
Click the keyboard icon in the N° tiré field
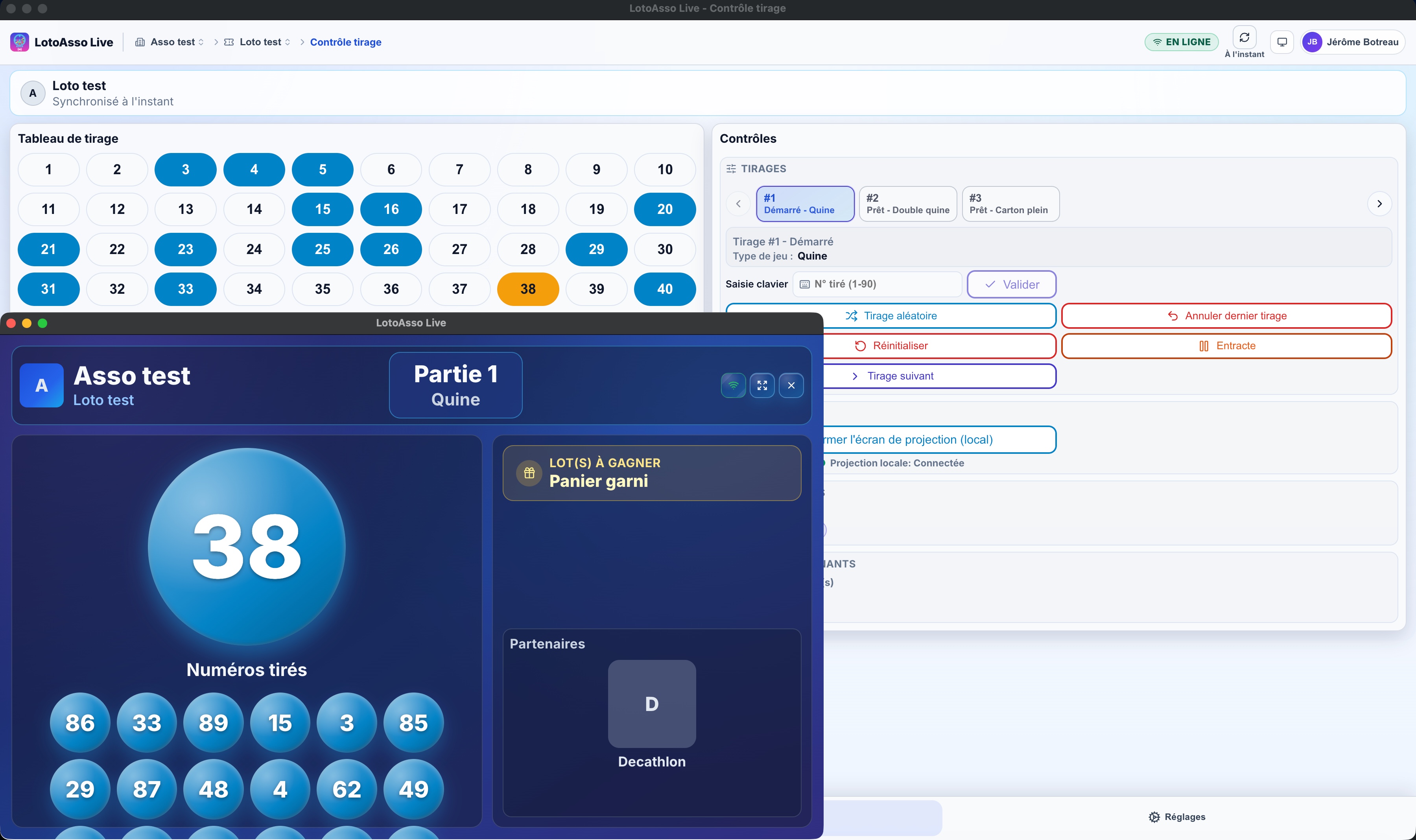click(x=804, y=285)
